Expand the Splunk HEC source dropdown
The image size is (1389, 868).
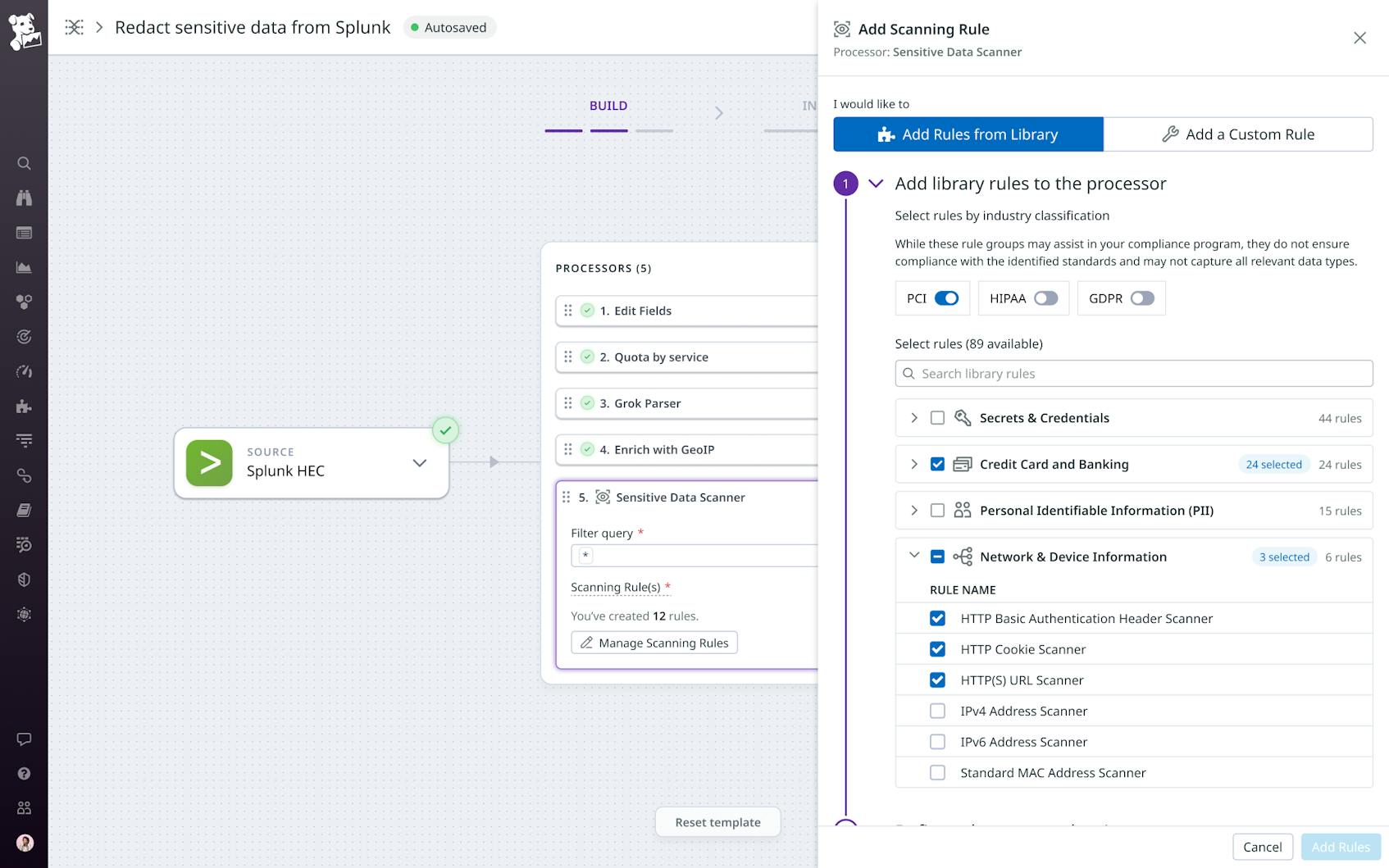[x=420, y=462]
